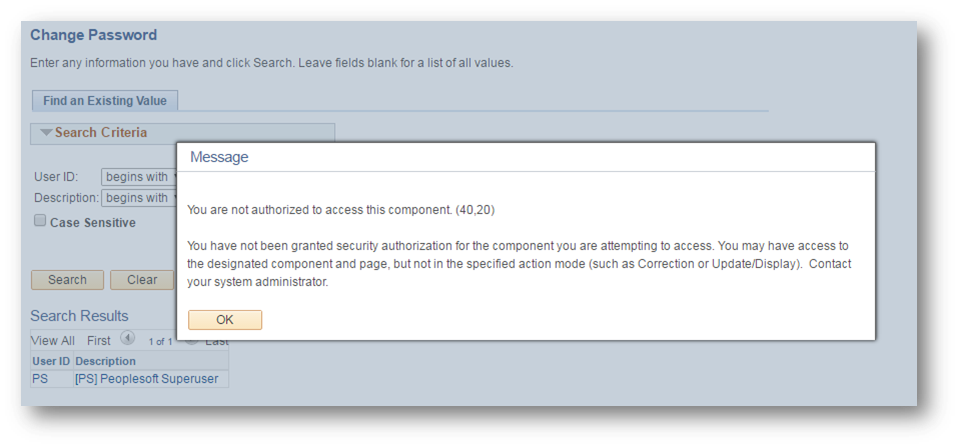Click the Change Password page heading
Screen dimensions: 959x448
93,35
